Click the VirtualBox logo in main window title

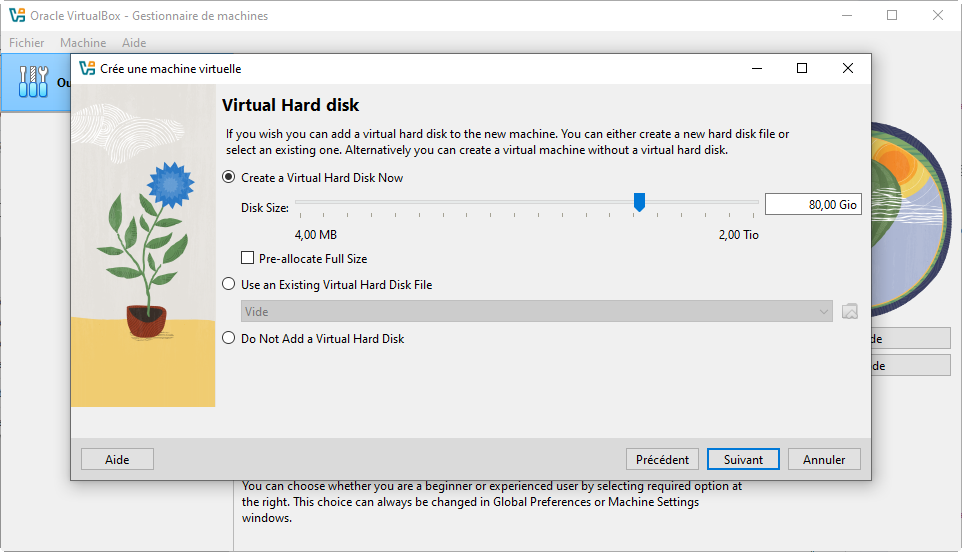[16, 16]
